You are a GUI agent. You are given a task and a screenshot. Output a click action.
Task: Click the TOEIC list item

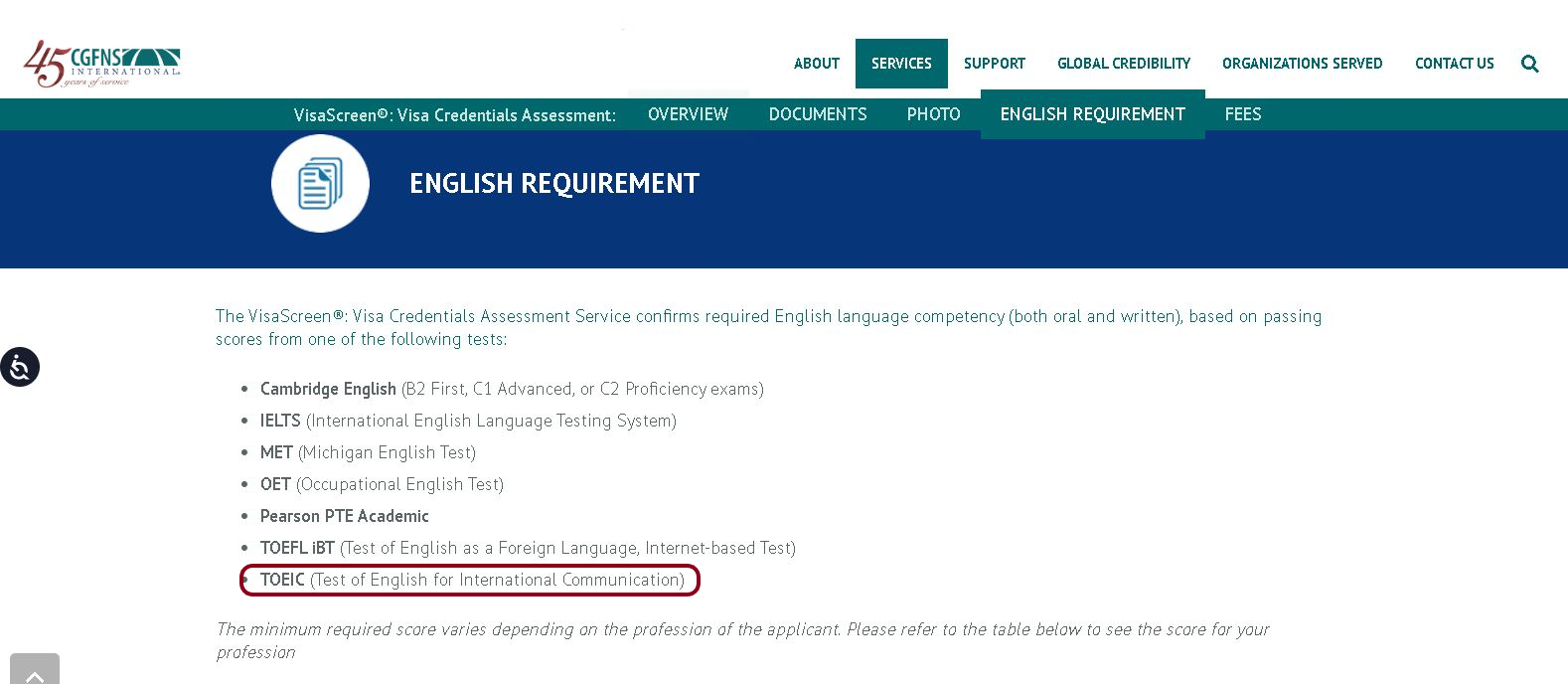470,580
